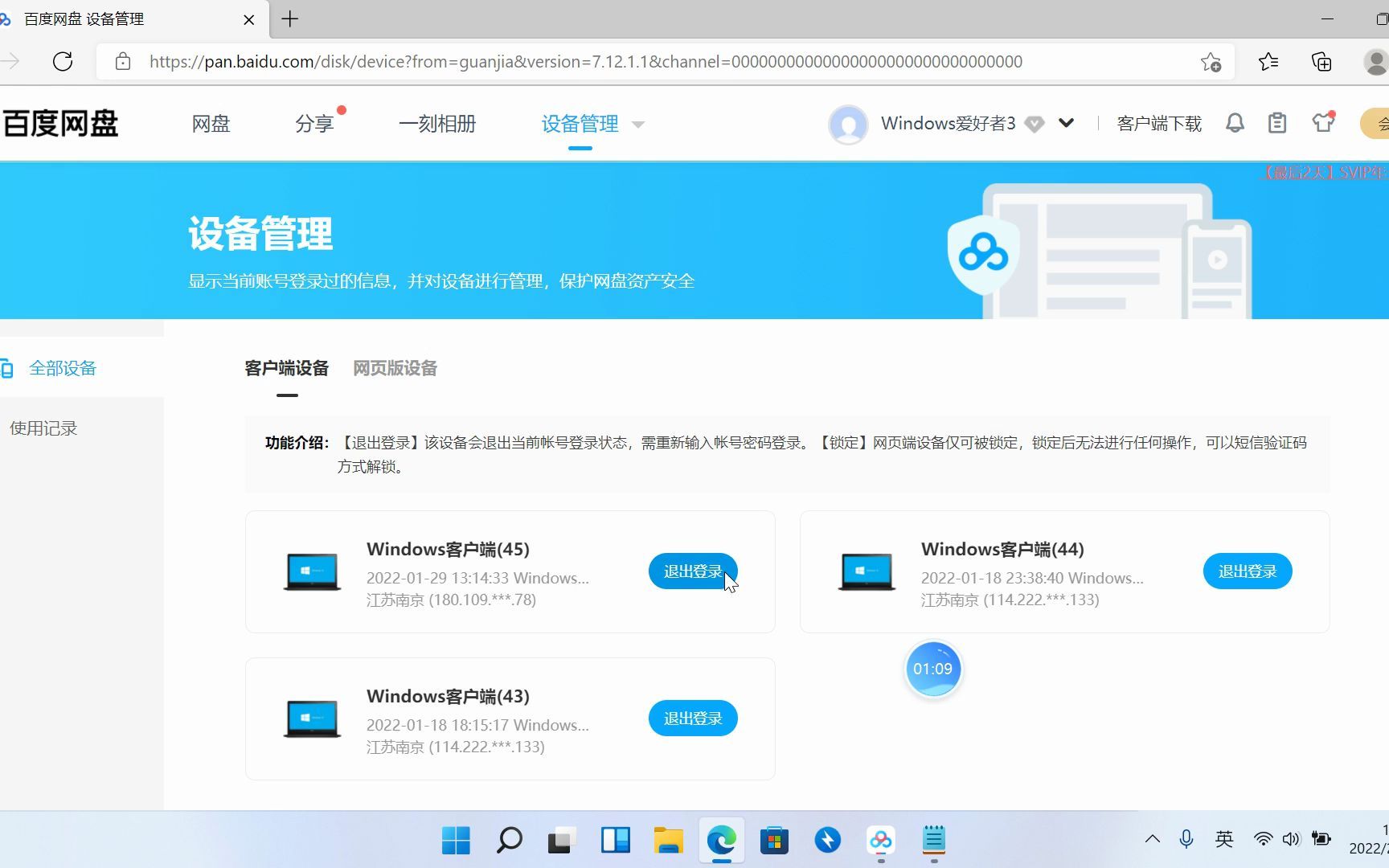The image size is (1389, 868).
Task: Click the username Windows爱好者3
Action: pos(949,124)
